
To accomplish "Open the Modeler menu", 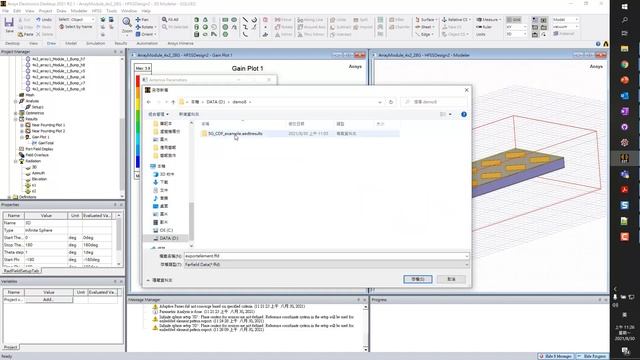I will point(79,11).
